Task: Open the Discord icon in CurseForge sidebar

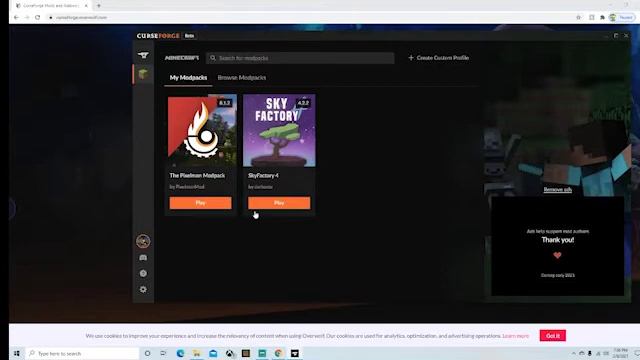Action: tap(143, 258)
